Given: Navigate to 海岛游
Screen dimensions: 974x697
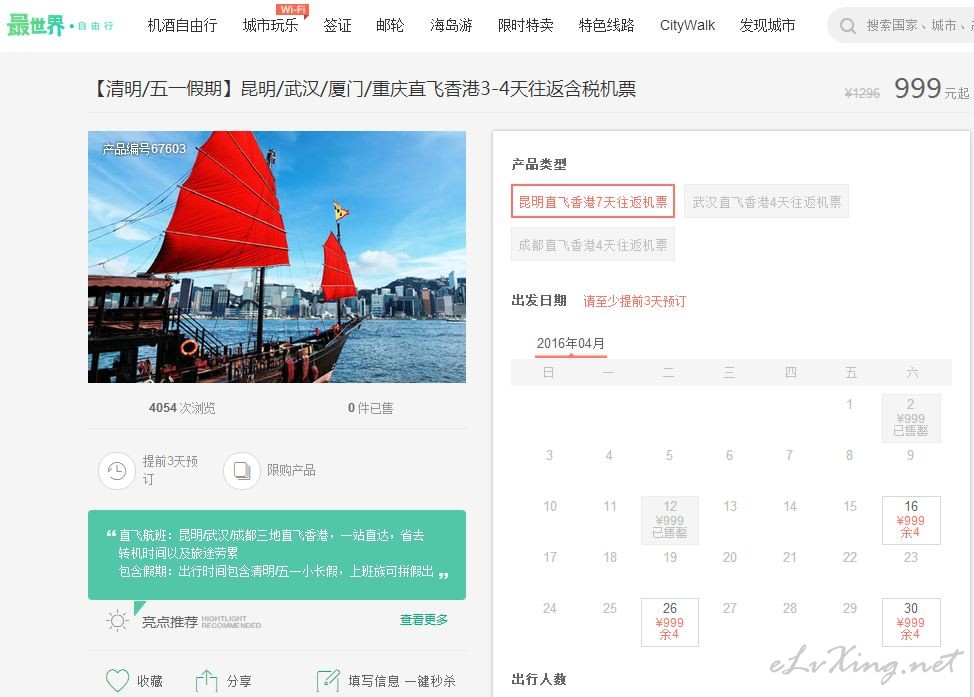Looking at the screenshot, I should pos(452,25).
